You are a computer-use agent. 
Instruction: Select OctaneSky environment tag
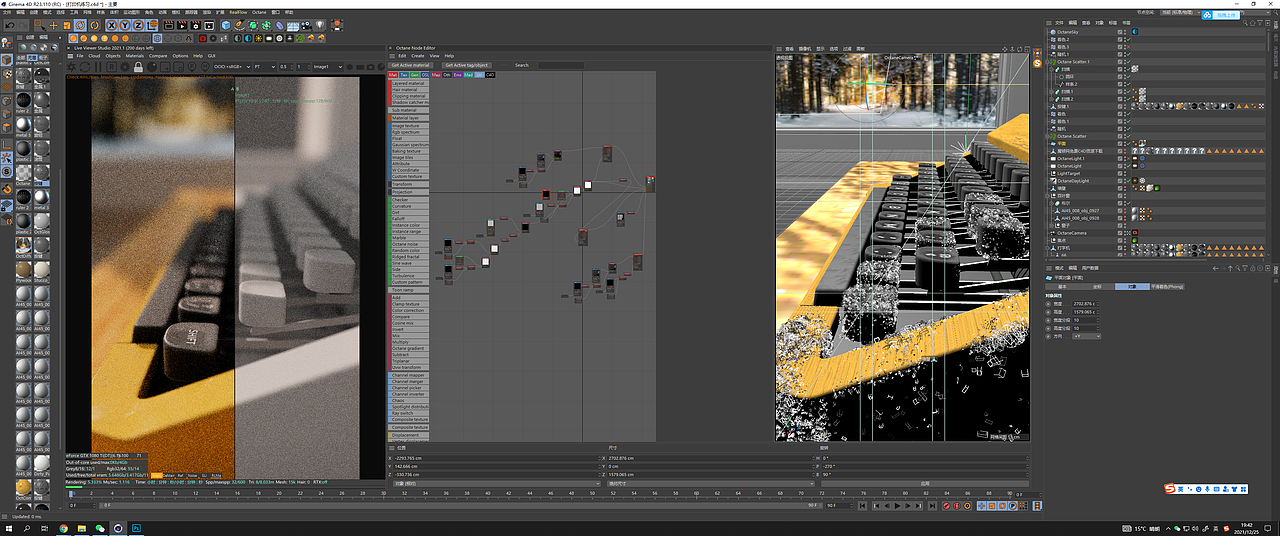(x=1135, y=32)
